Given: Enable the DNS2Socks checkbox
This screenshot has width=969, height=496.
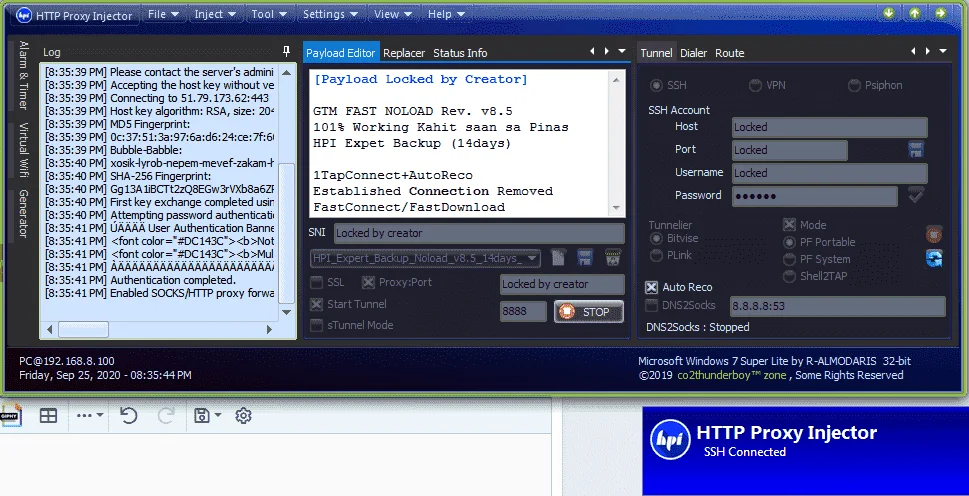Looking at the screenshot, I should tap(651, 305).
